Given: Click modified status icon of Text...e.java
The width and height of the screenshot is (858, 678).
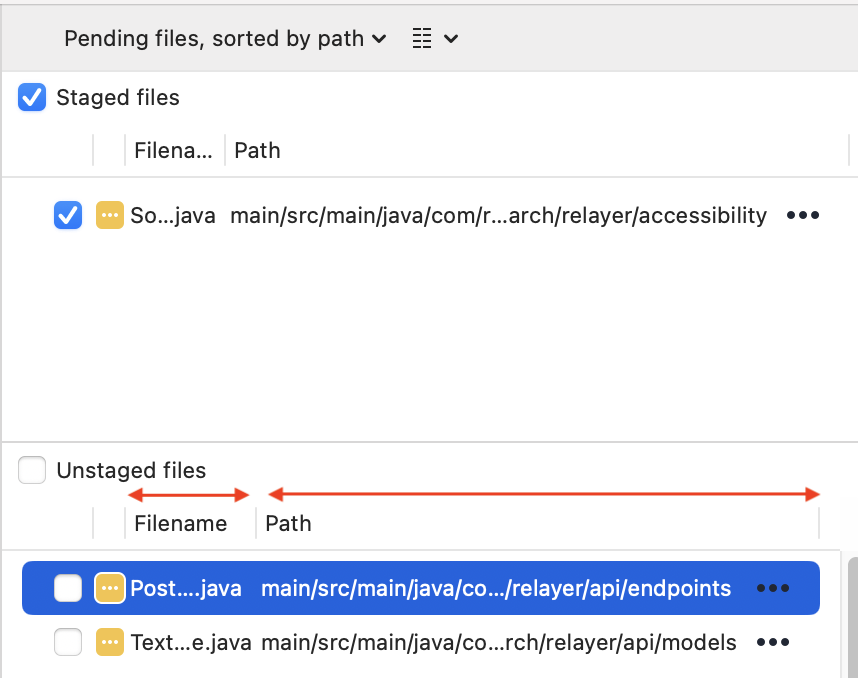Looking at the screenshot, I should (110, 642).
